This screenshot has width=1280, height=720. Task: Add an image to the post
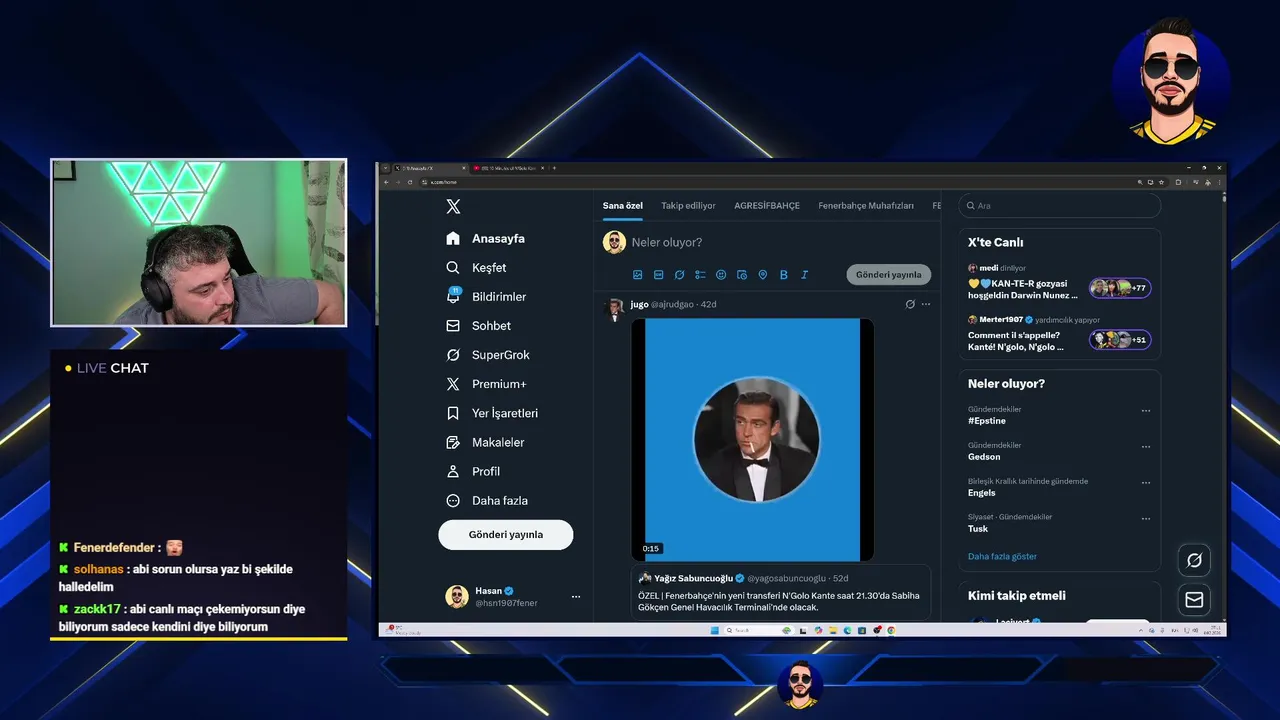pyautogui.click(x=638, y=275)
